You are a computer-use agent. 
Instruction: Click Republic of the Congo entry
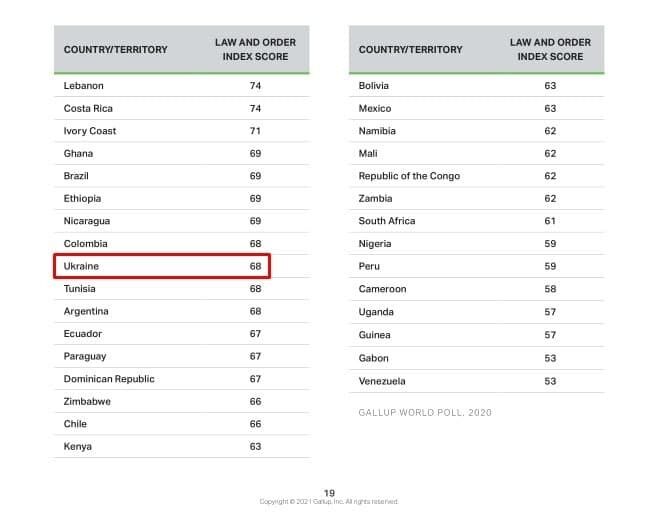coord(409,176)
